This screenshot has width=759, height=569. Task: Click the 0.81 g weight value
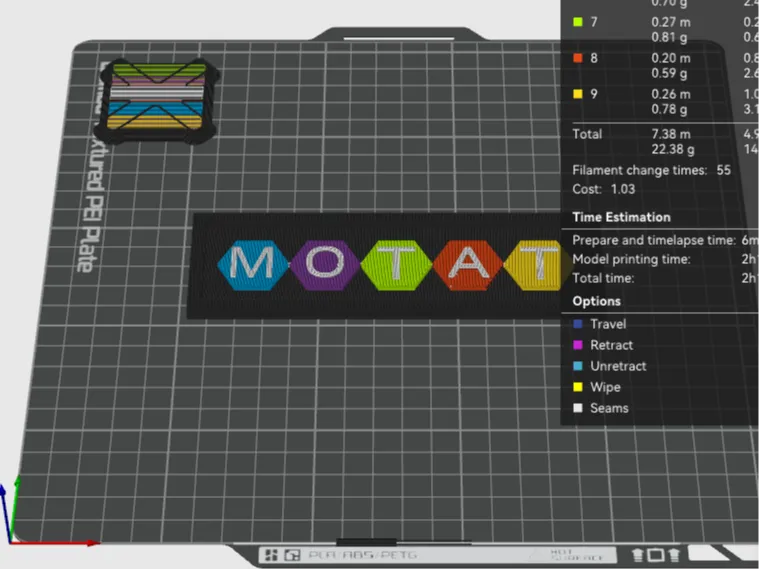[669, 37]
